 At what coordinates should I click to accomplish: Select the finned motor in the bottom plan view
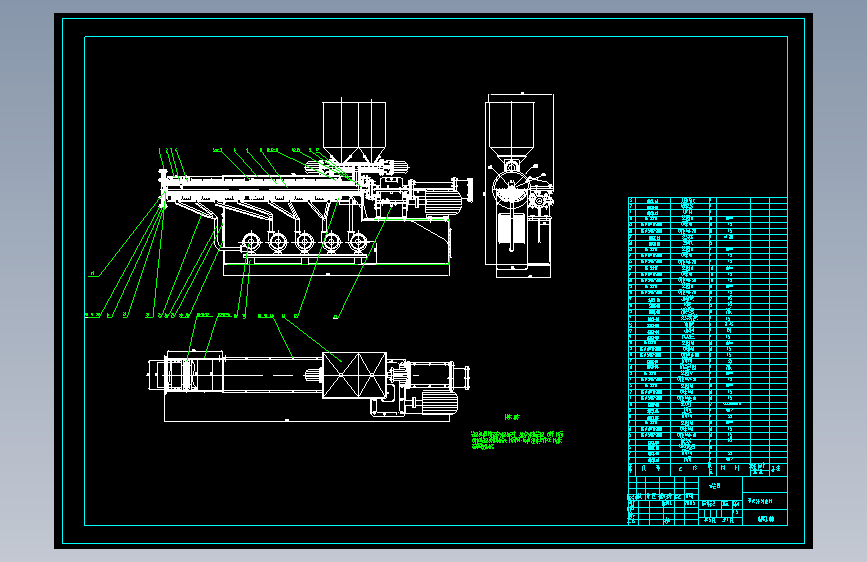440,402
